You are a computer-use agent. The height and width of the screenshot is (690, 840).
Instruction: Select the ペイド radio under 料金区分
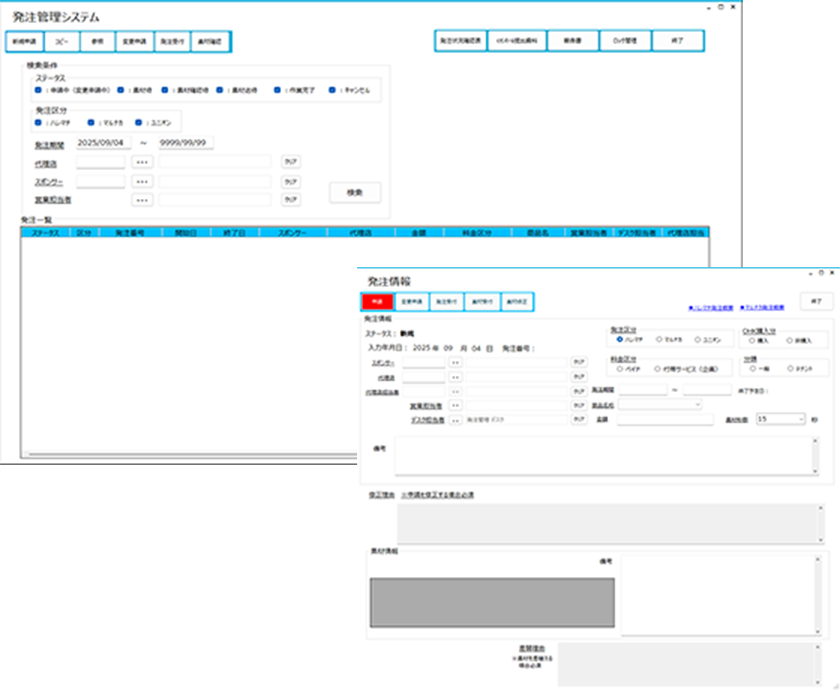click(618, 369)
